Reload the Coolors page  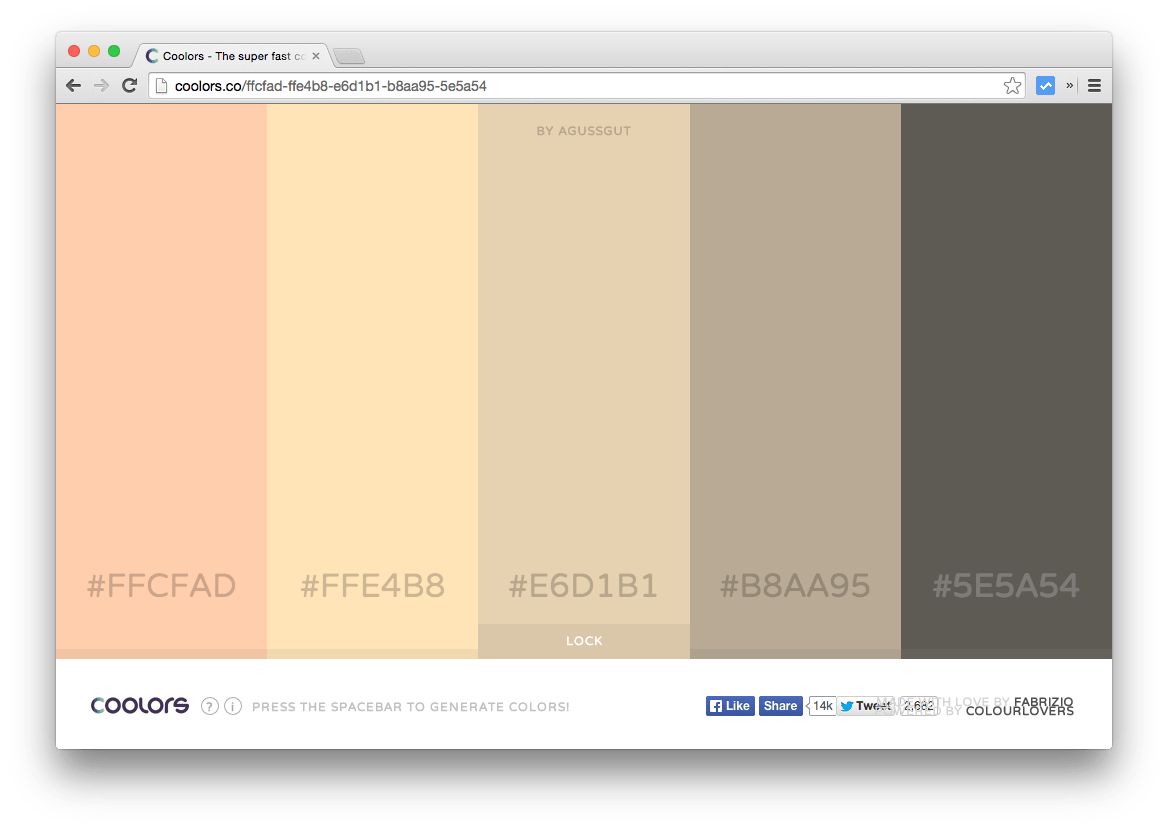[129, 86]
